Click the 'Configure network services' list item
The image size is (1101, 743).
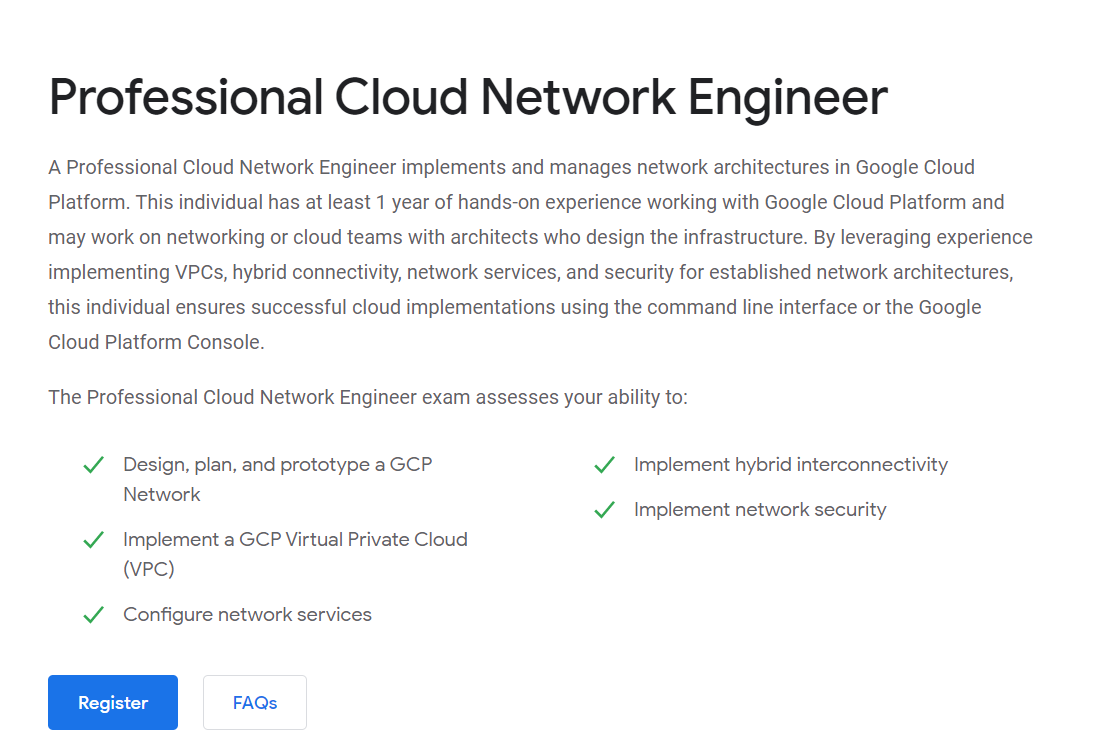coord(247,614)
